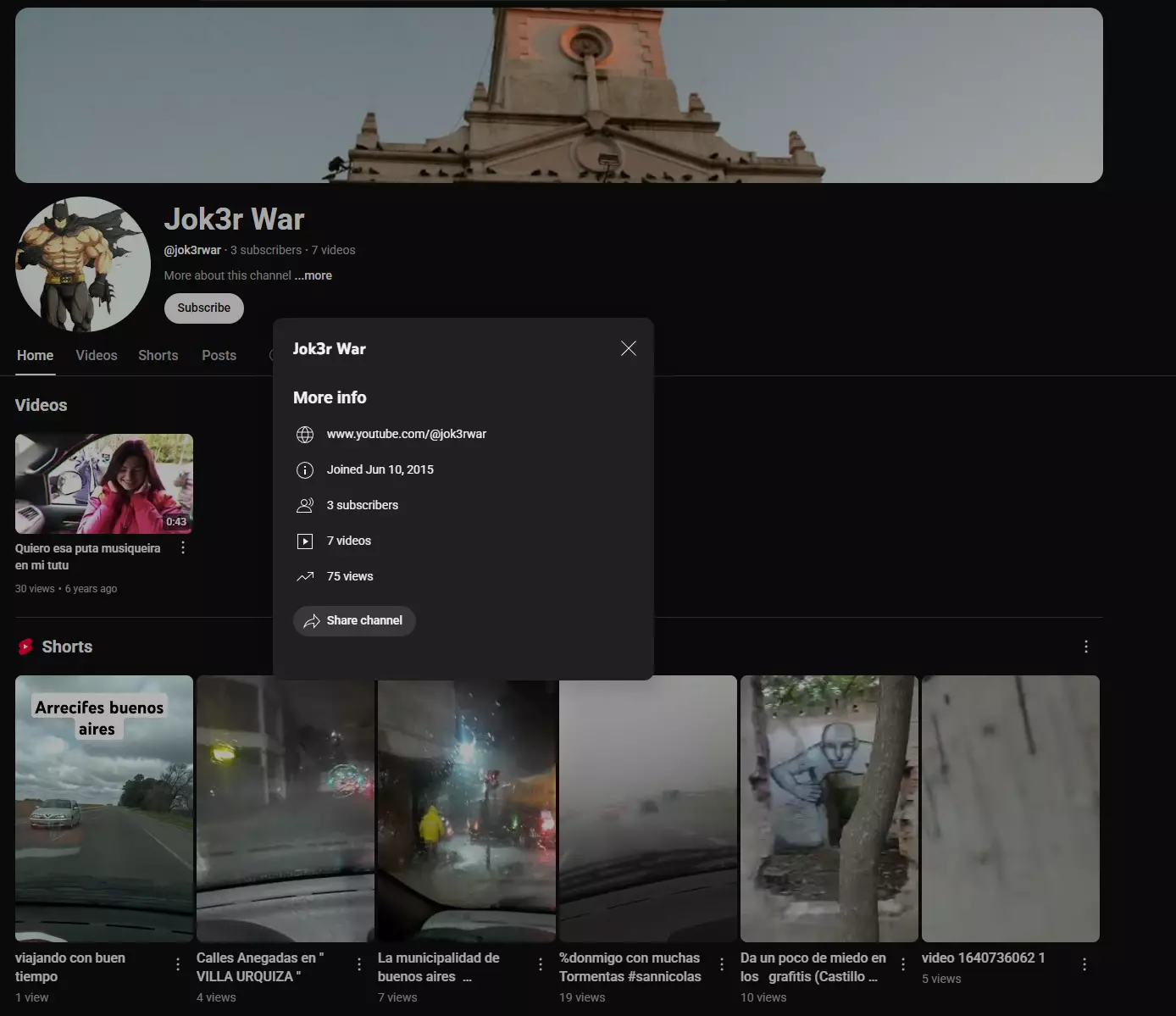Click the '75 views' text
1176x1016 pixels.
(350, 576)
